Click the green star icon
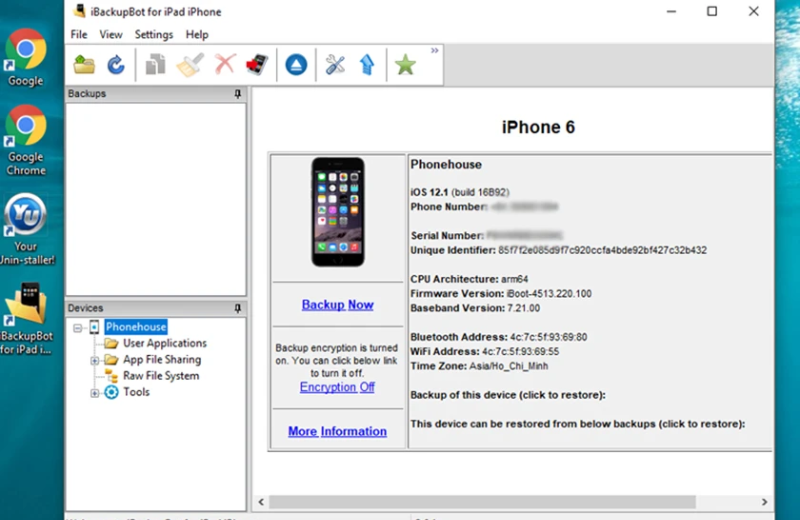800x520 pixels. (405, 65)
